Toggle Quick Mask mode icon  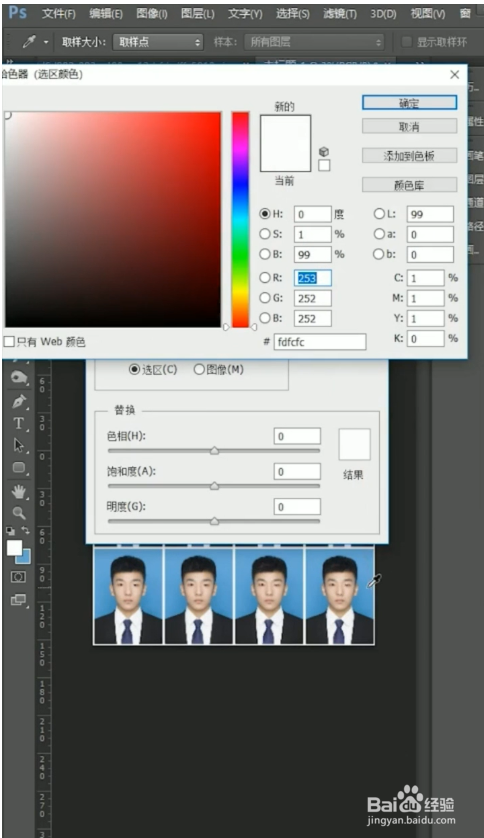(x=18, y=577)
